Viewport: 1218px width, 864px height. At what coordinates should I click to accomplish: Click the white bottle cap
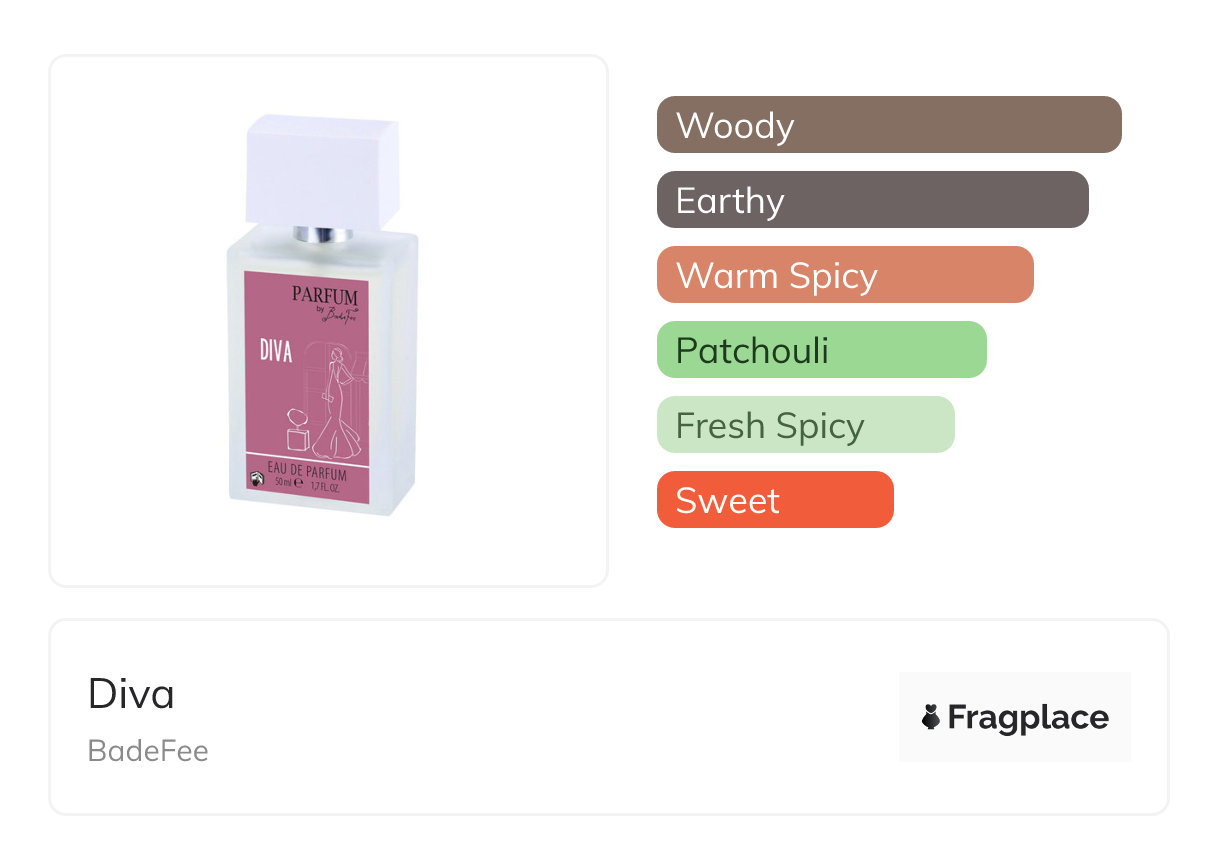322,166
